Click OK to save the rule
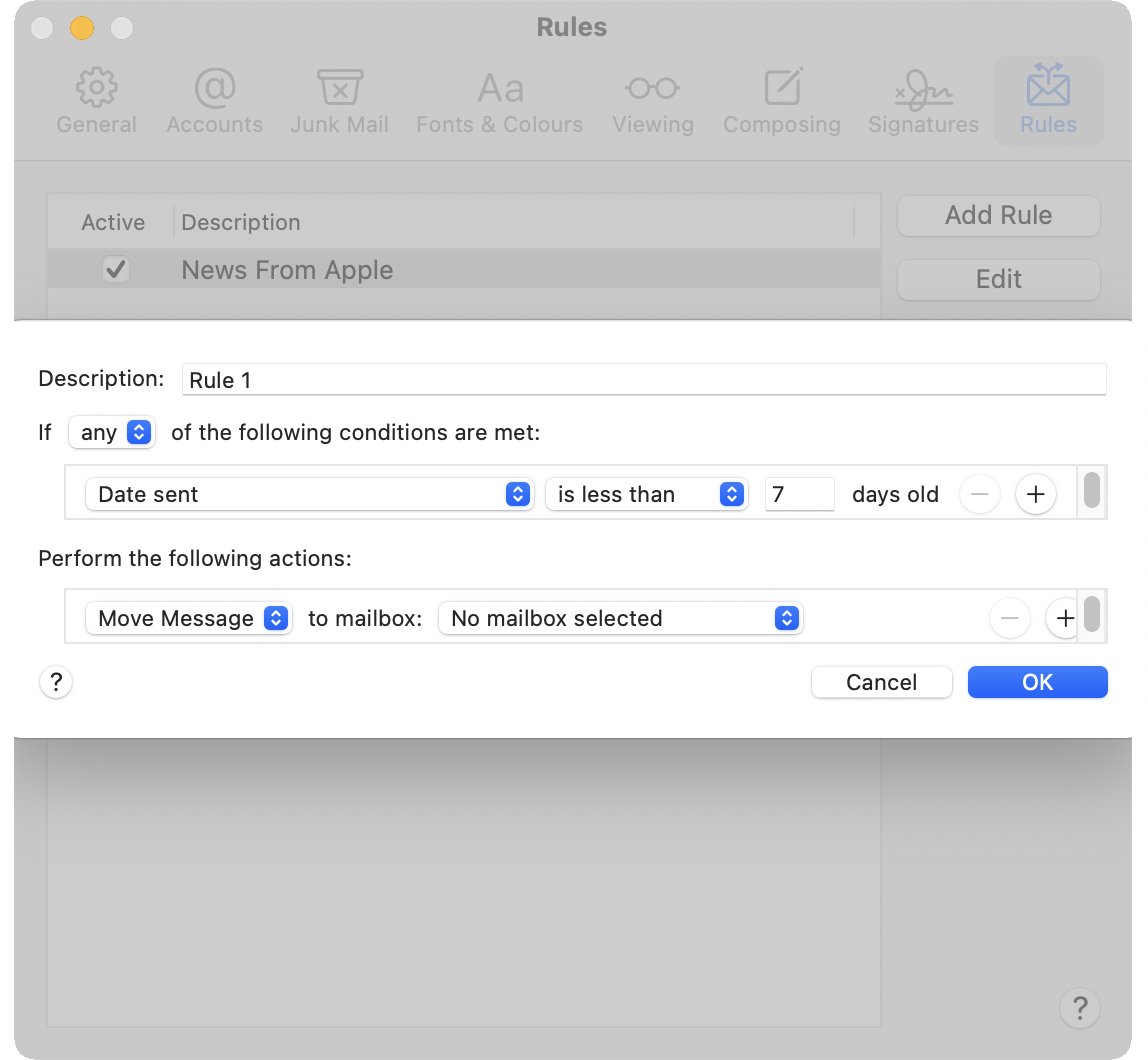Screen dimensions: 1148x1060 click(1037, 682)
